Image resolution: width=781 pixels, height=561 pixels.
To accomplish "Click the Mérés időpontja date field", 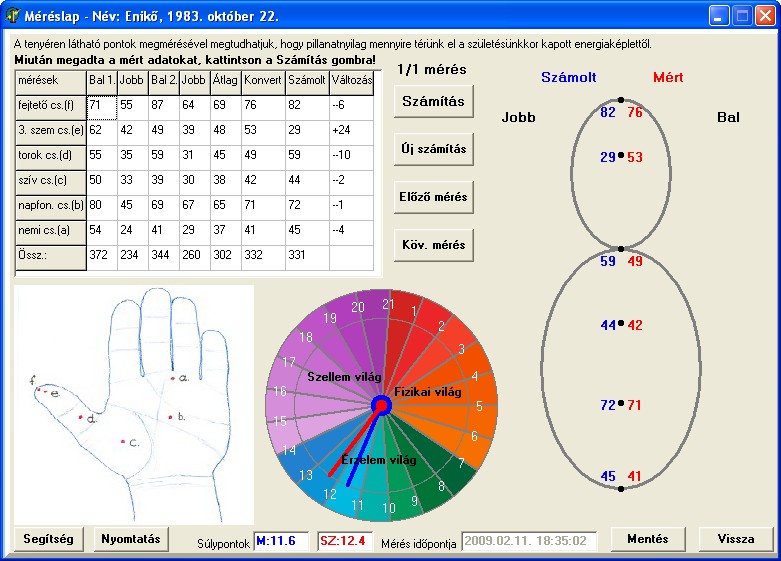I will pyautogui.click(x=529, y=541).
